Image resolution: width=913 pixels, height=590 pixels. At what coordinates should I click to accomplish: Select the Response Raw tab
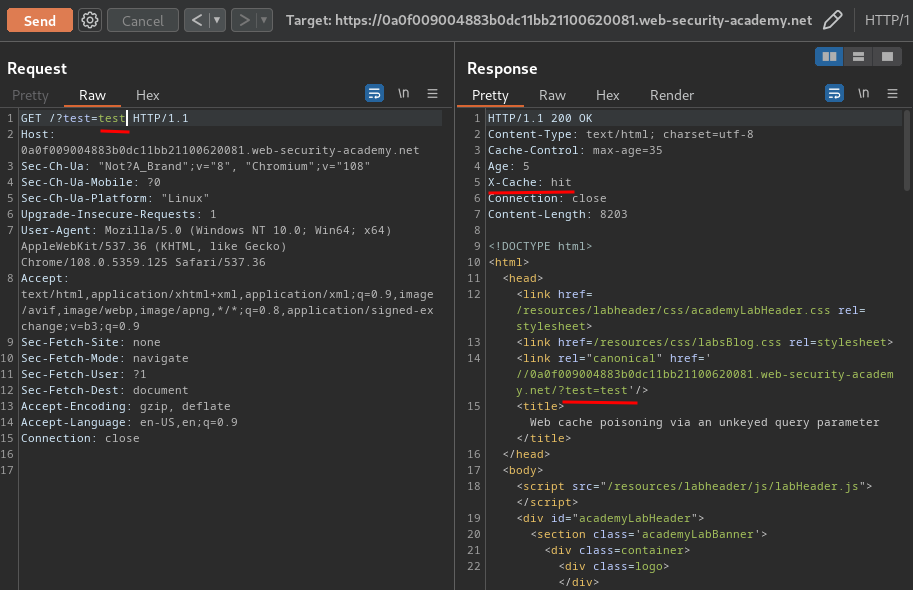(552, 95)
